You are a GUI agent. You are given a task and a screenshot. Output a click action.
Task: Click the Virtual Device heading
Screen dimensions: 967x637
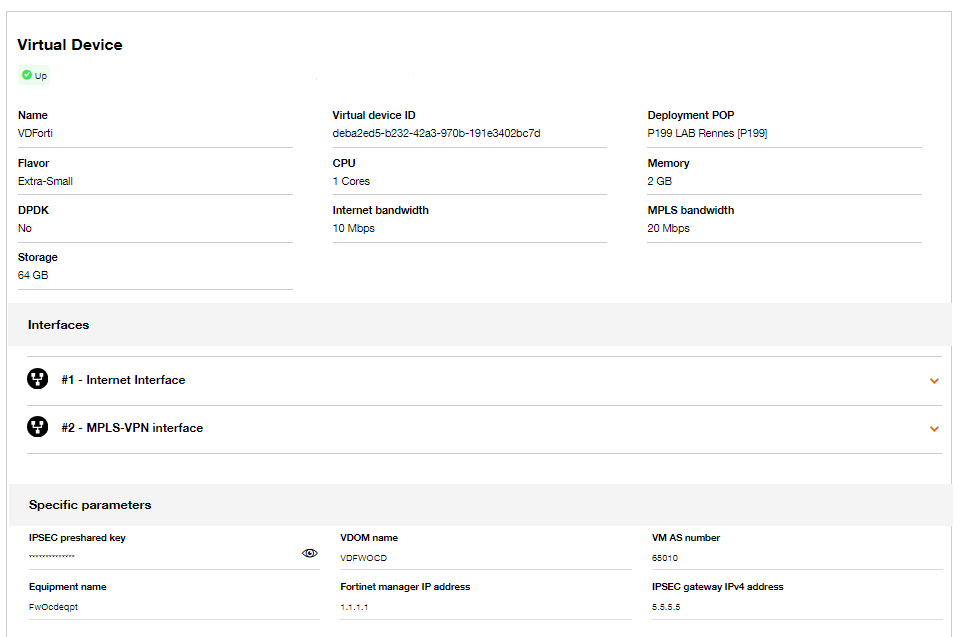(70, 44)
